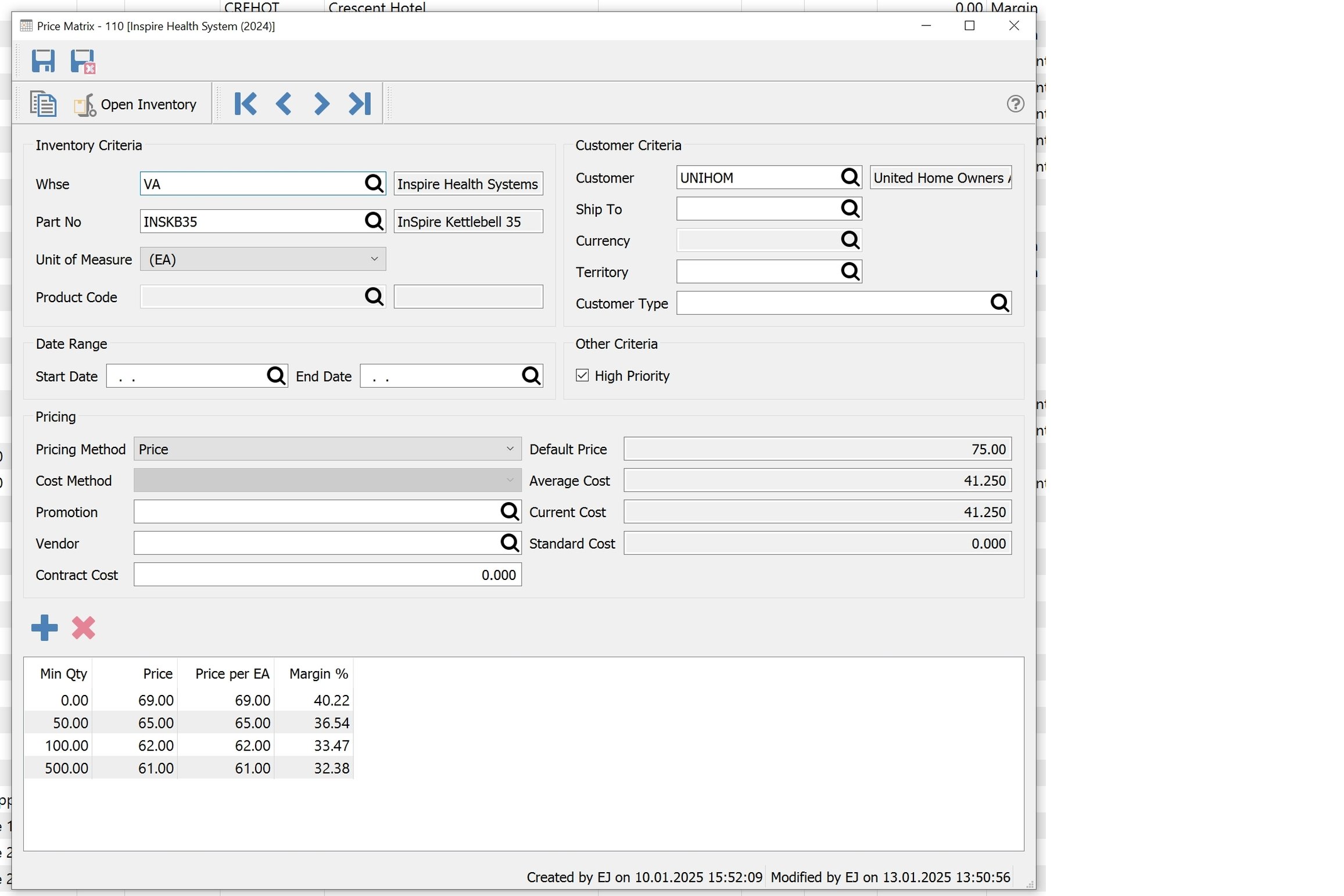1344x896 pixels.
Task: Click the Min Qty column header
Action: coord(58,673)
